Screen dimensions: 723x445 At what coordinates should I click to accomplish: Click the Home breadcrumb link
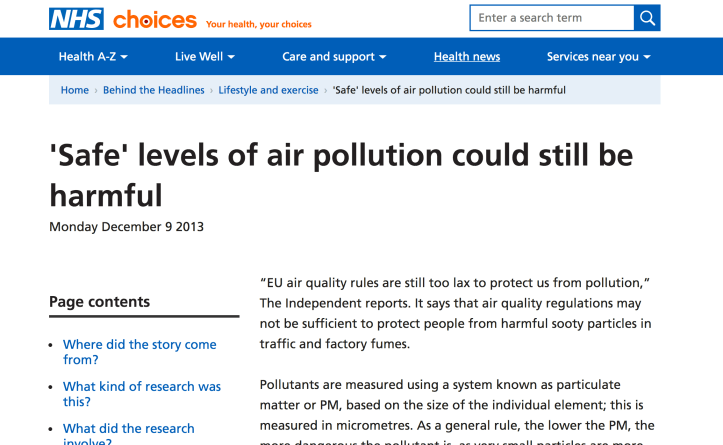[x=75, y=90]
